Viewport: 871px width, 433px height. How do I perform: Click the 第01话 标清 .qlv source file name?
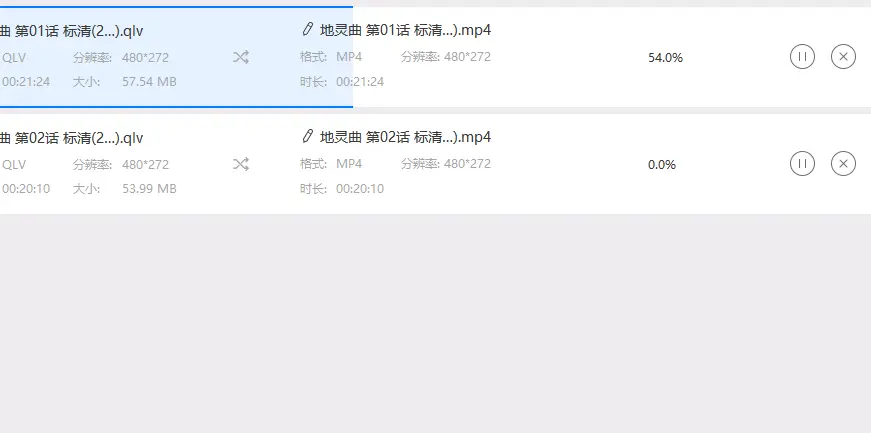pyautogui.click(x=72, y=31)
